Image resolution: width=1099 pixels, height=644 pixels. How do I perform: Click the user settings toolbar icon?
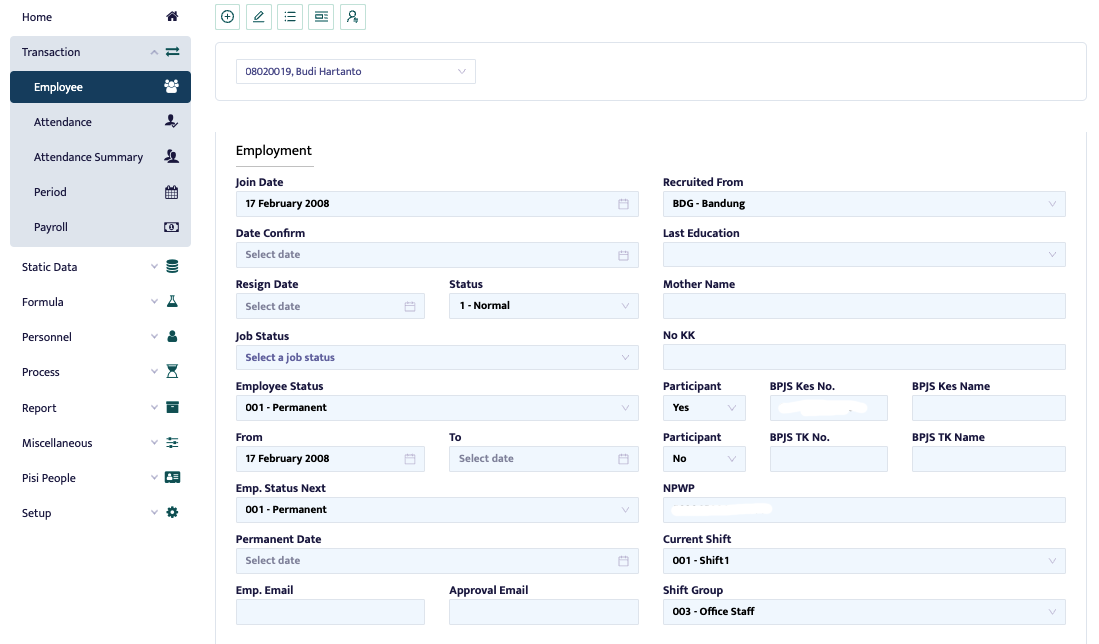click(352, 17)
